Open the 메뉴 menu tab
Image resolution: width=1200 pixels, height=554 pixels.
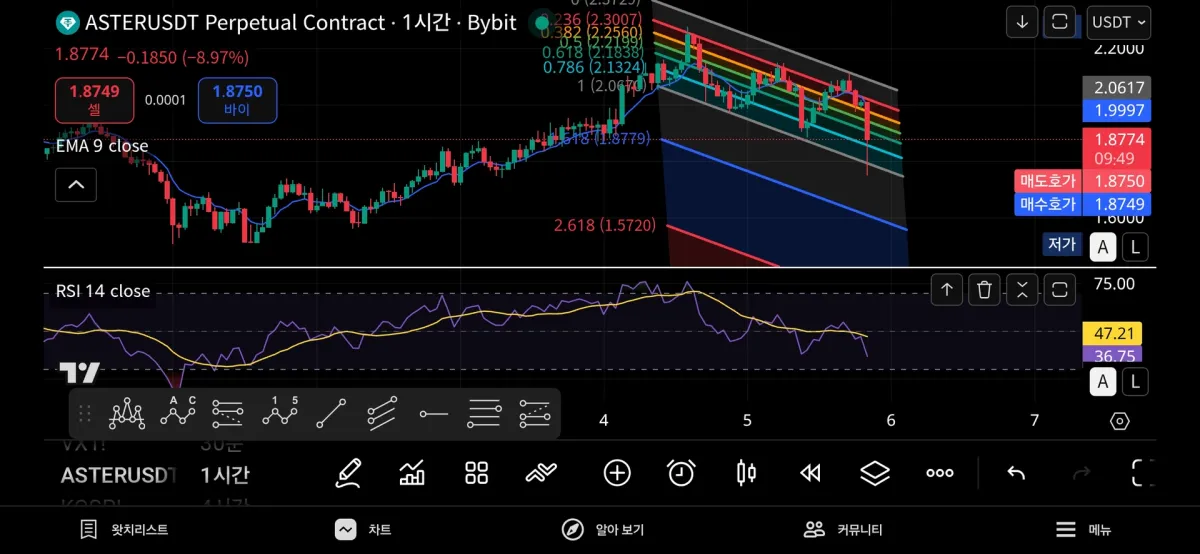pyautogui.click(x=1084, y=530)
